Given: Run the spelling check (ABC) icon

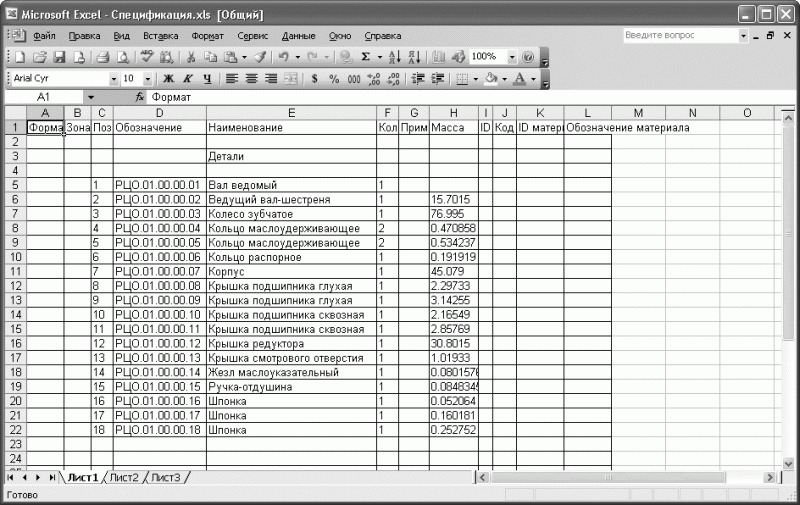Looking at the screenshot, I should pyautogui.click(x=147, y=57).
